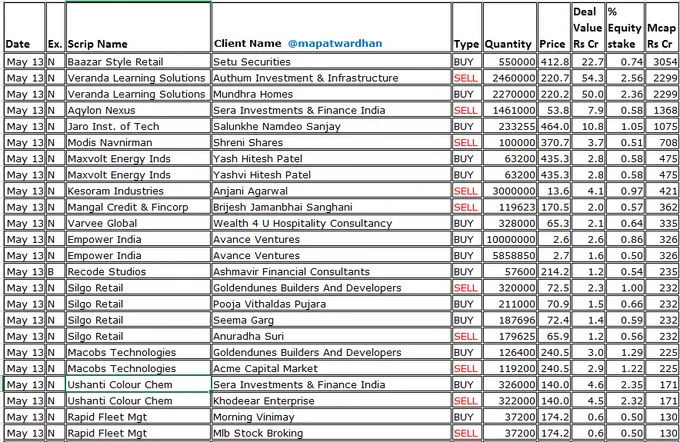
Task: Select the Seema Garg cell
Action: (x=332, y=320)
